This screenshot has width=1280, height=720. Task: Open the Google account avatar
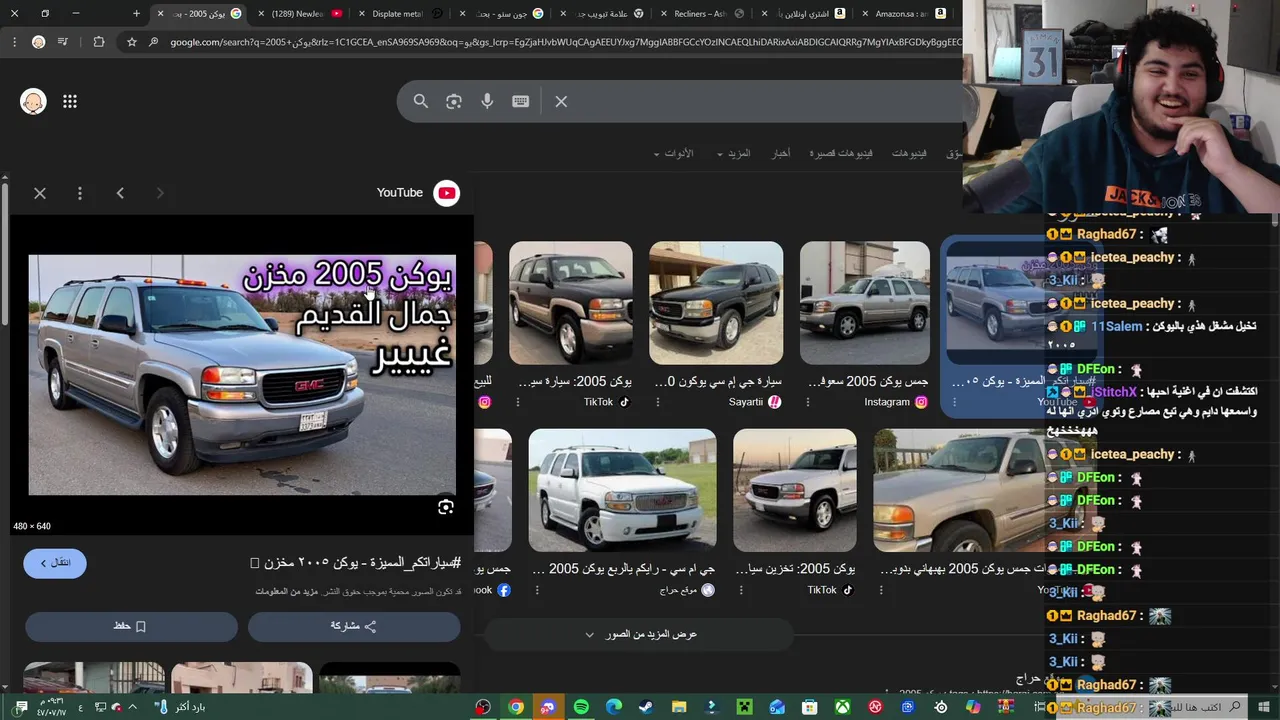33,101
